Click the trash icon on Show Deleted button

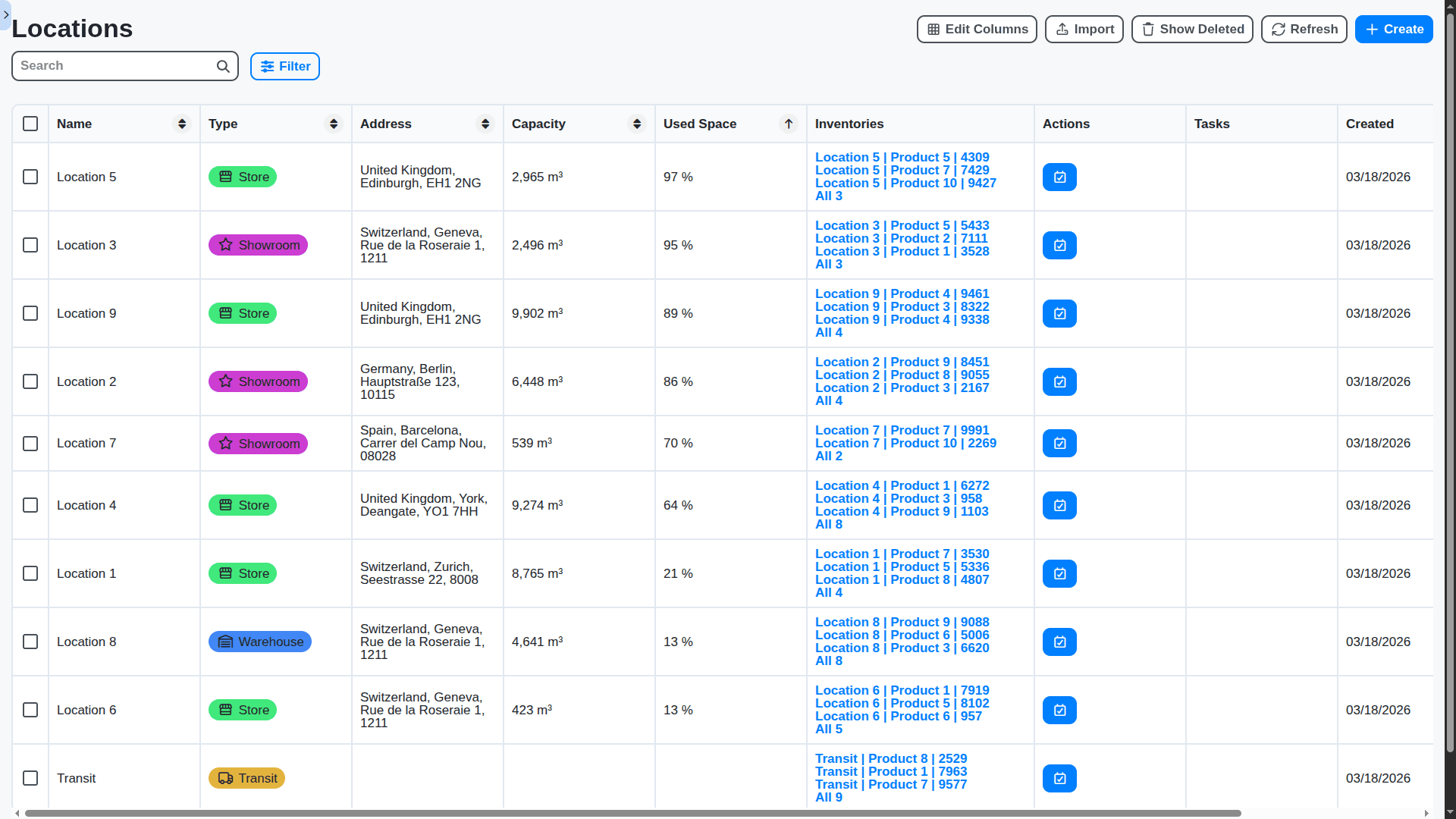click(1149, 29)
